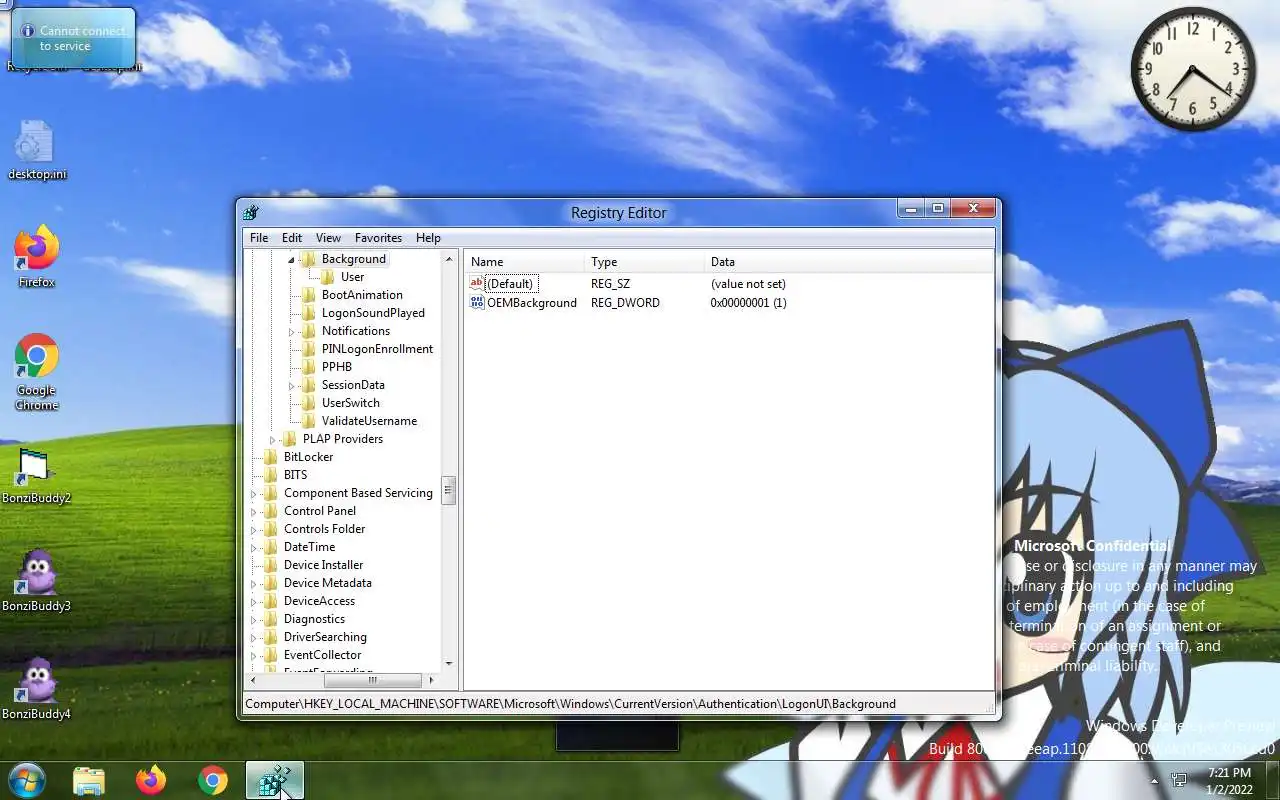This screenshot has height=800, width=1280.
Task: Click the 0x00000001 (1) data cell
Action: [748, 303]
